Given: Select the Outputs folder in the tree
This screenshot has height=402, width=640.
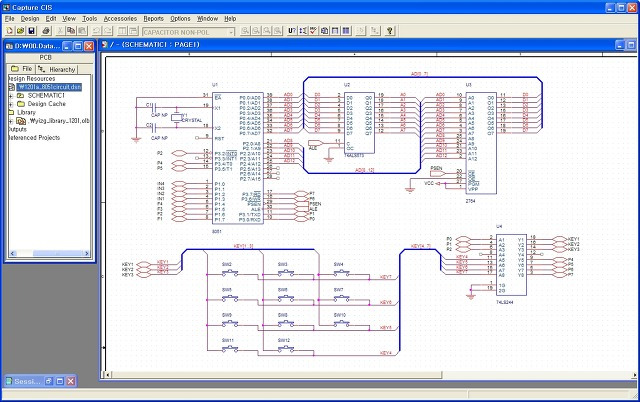Looking at the screenshot, I should (x=17, y=129).
